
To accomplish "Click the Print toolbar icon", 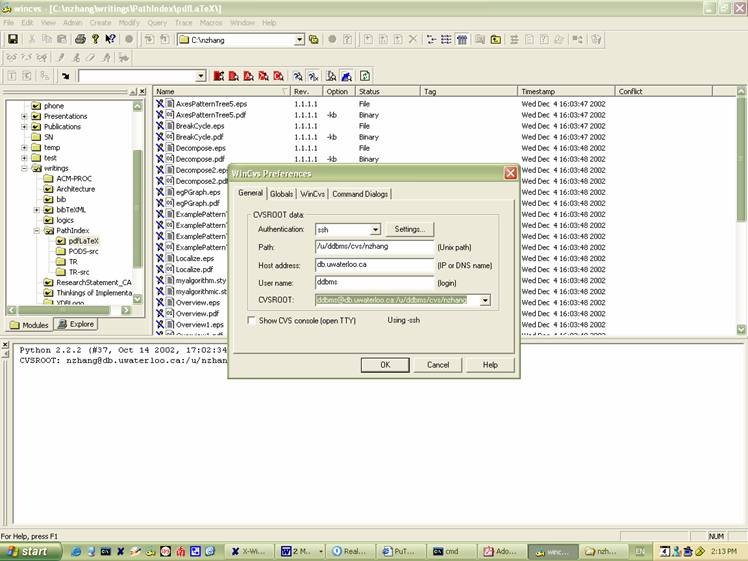I will point(80,39).
